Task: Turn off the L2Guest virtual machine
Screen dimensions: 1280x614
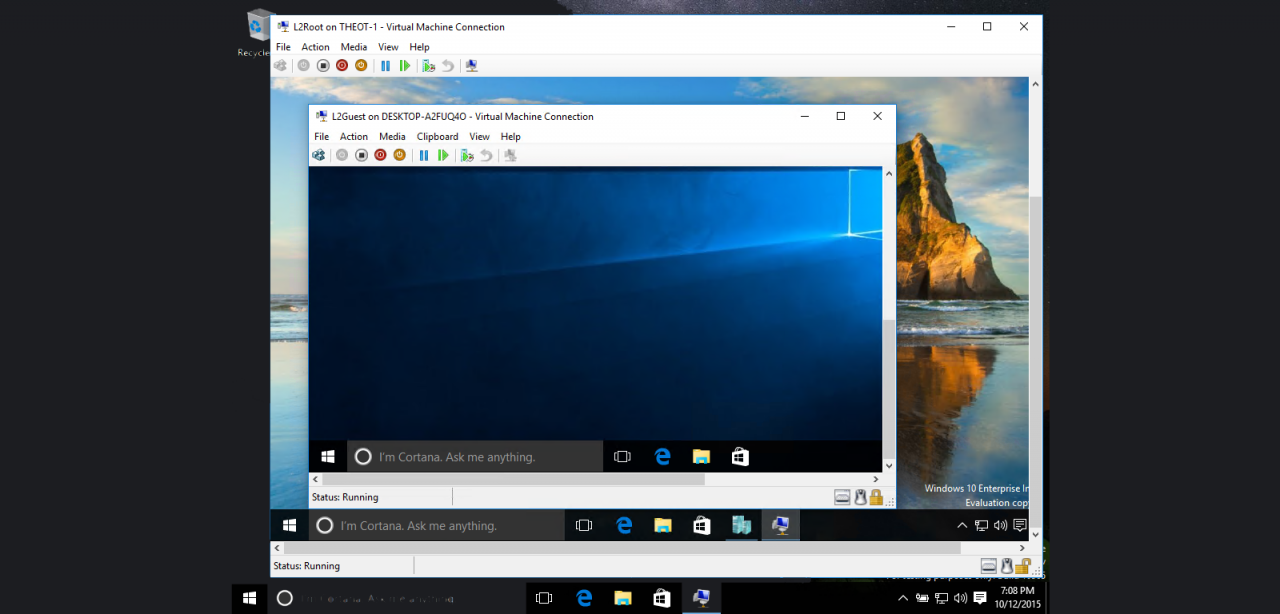Action: click(x=361, y=155)
